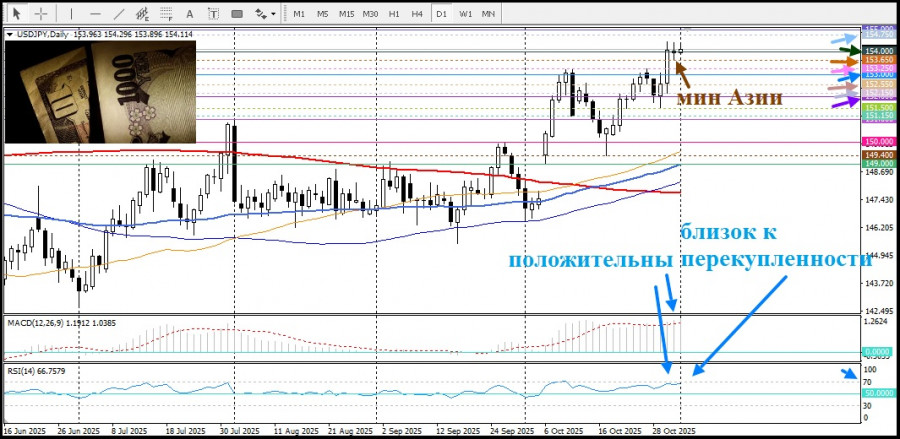This screenshot has width=900, height=439.
Task: Choose the Draw Vertical Line tool
Action: coord(71,13)
